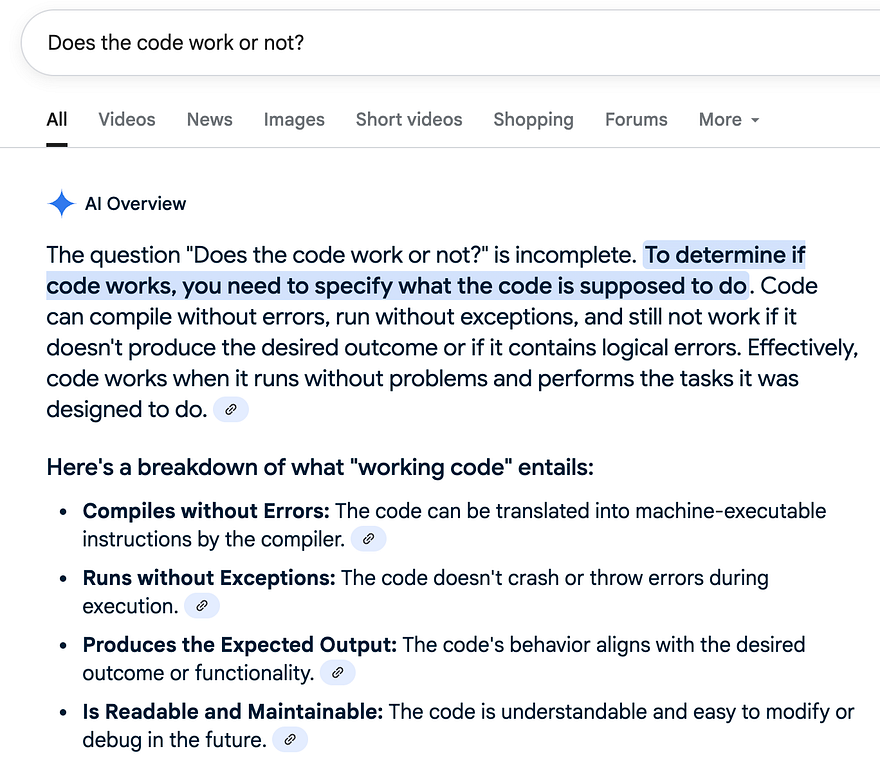The width and height of the screenshot is (880, 775).
Task: Click link icon after Readable and Maintainable
Action: click(x=290, y=740)
